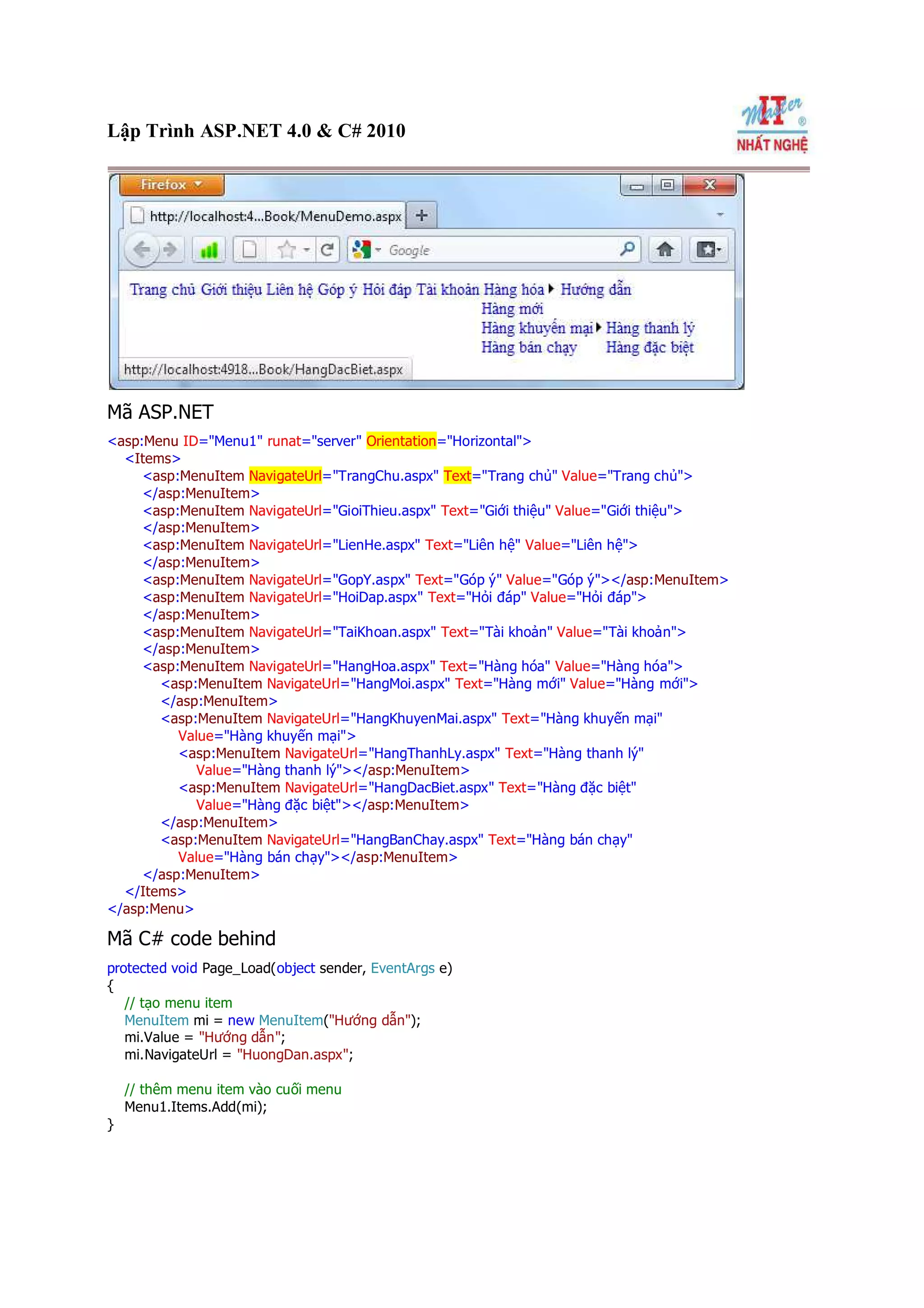Reload the page with the refresh icon
The height and width of the screenshot is (1308, 924).
point(327,250)
